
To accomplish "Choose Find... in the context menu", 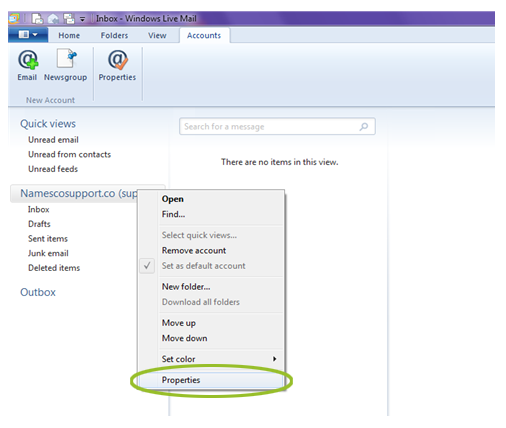I will coord(211,214).
